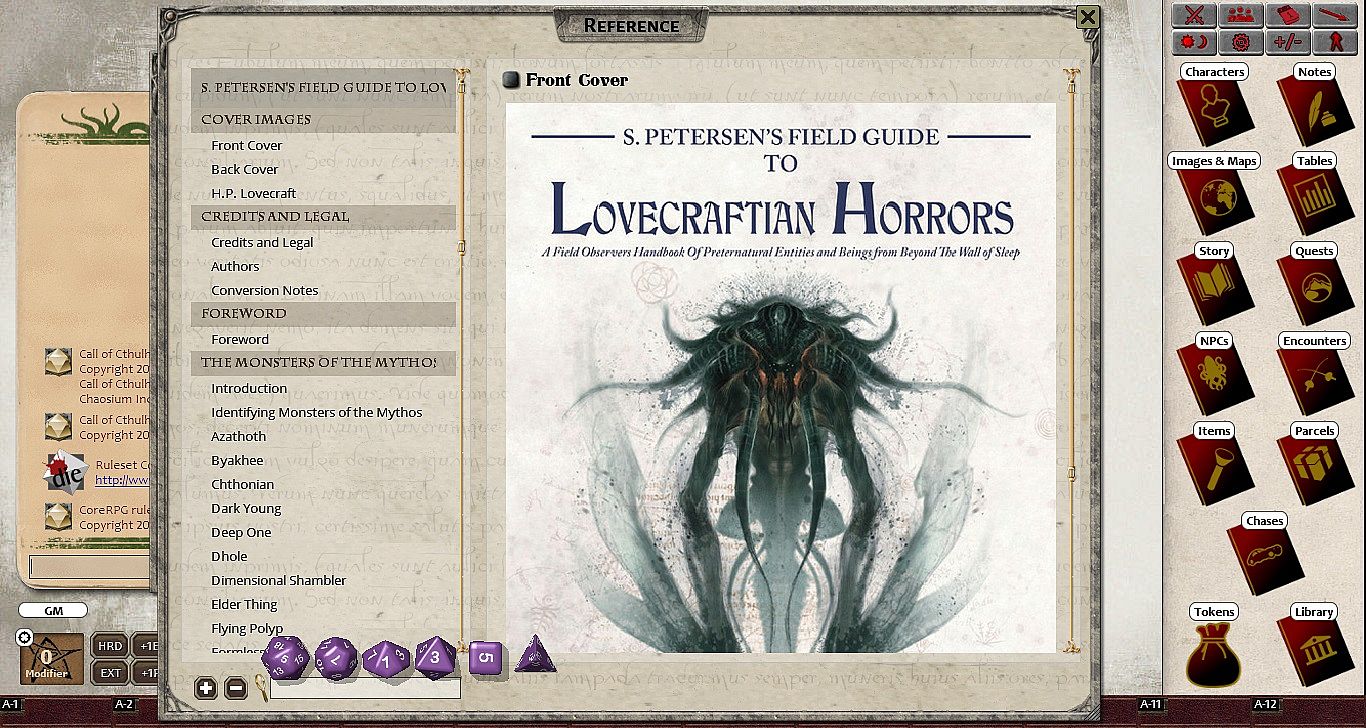The height and width of the screenshot is (728, 1366).
Task: Open the Foreword page entry
Action: tap(240, 339)
